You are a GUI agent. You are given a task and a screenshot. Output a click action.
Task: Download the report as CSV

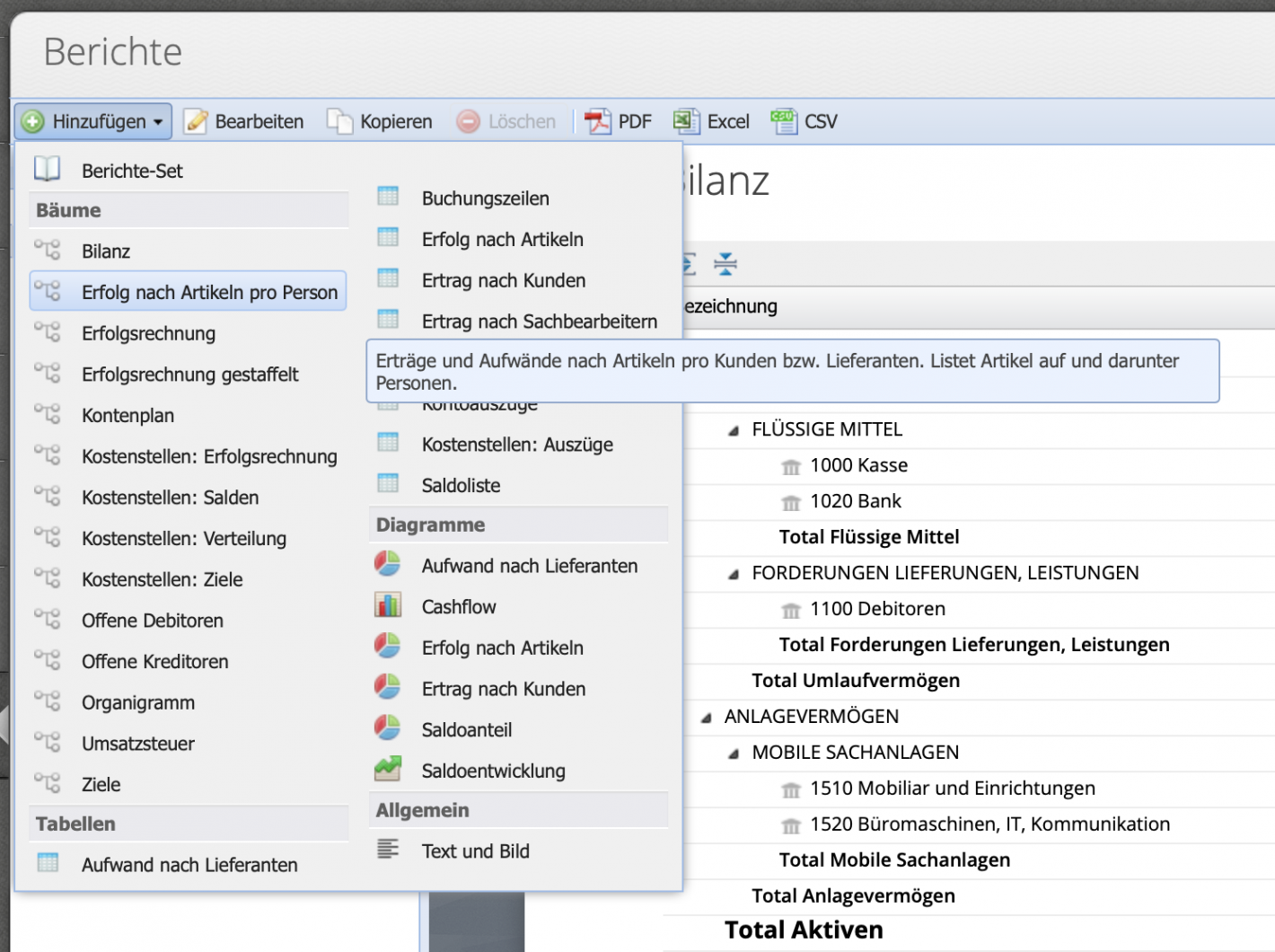click(x=805, y=120)
